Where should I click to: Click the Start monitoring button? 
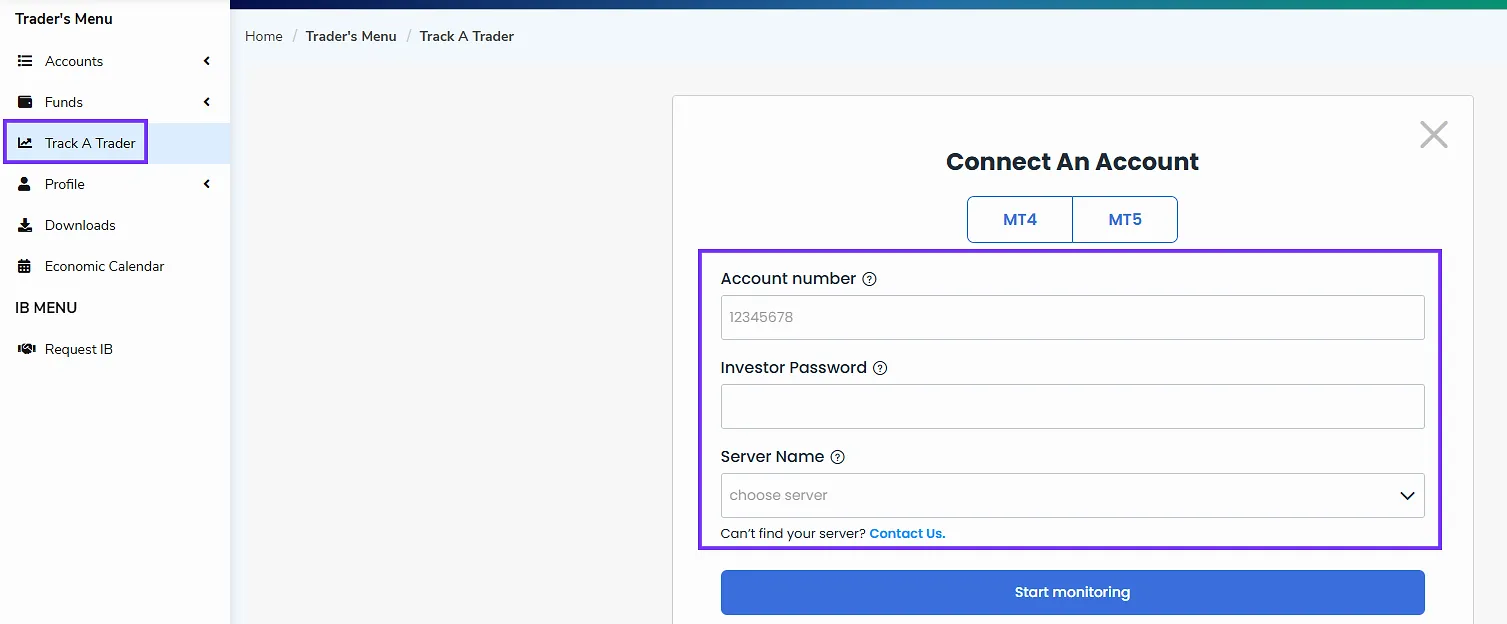tap(1072, 592)
